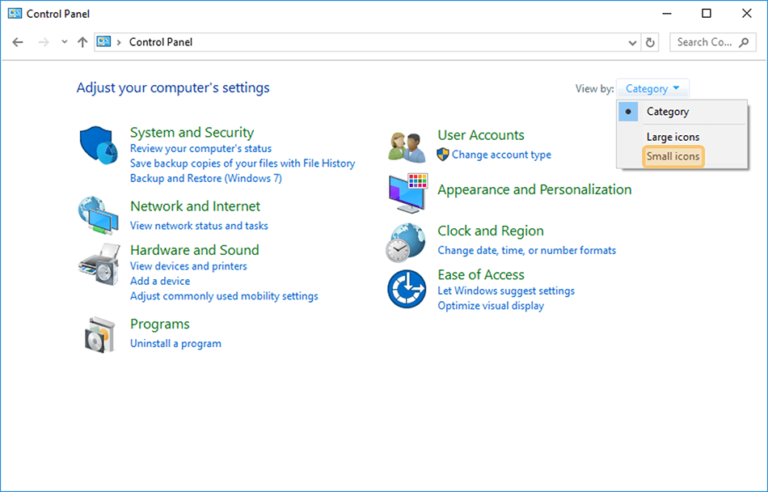Click the Search Control Panel box
The image size is (768, 492).
[713, 43]
